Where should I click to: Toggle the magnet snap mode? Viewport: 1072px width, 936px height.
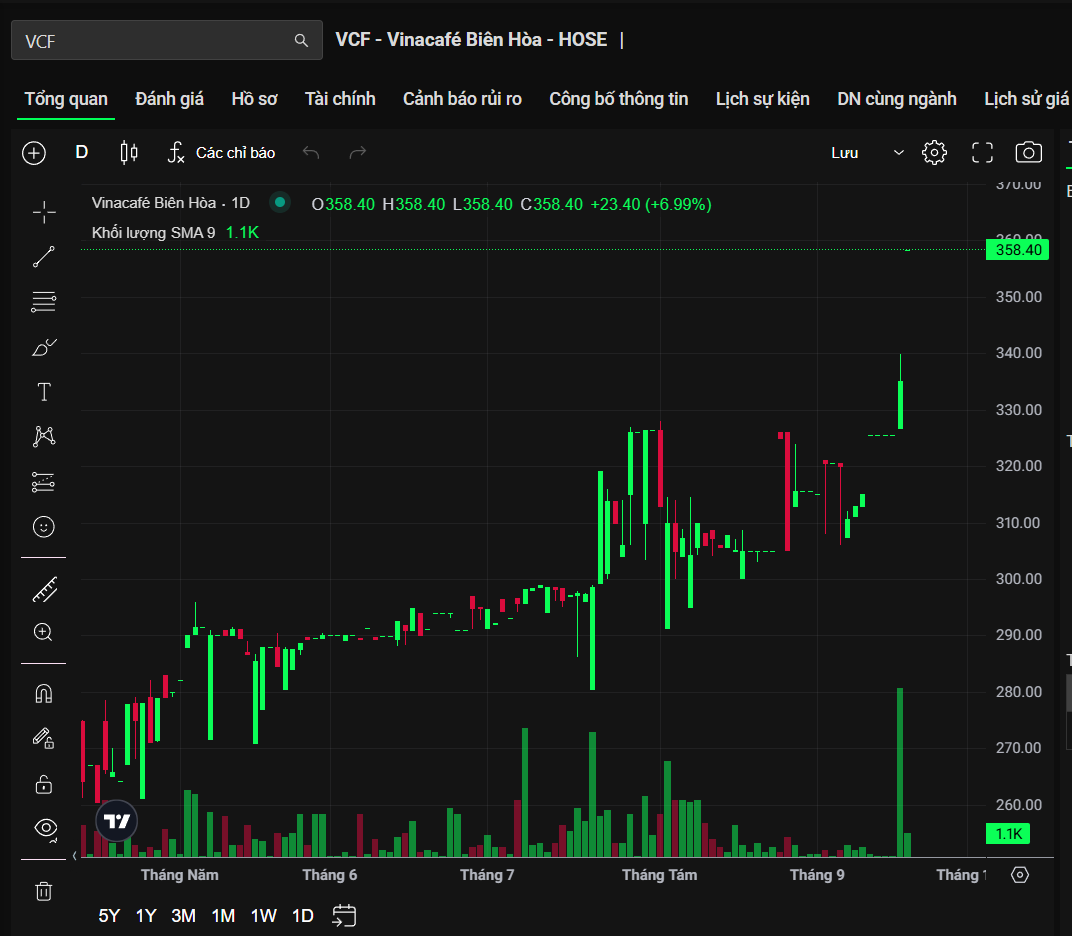[44, 694]
